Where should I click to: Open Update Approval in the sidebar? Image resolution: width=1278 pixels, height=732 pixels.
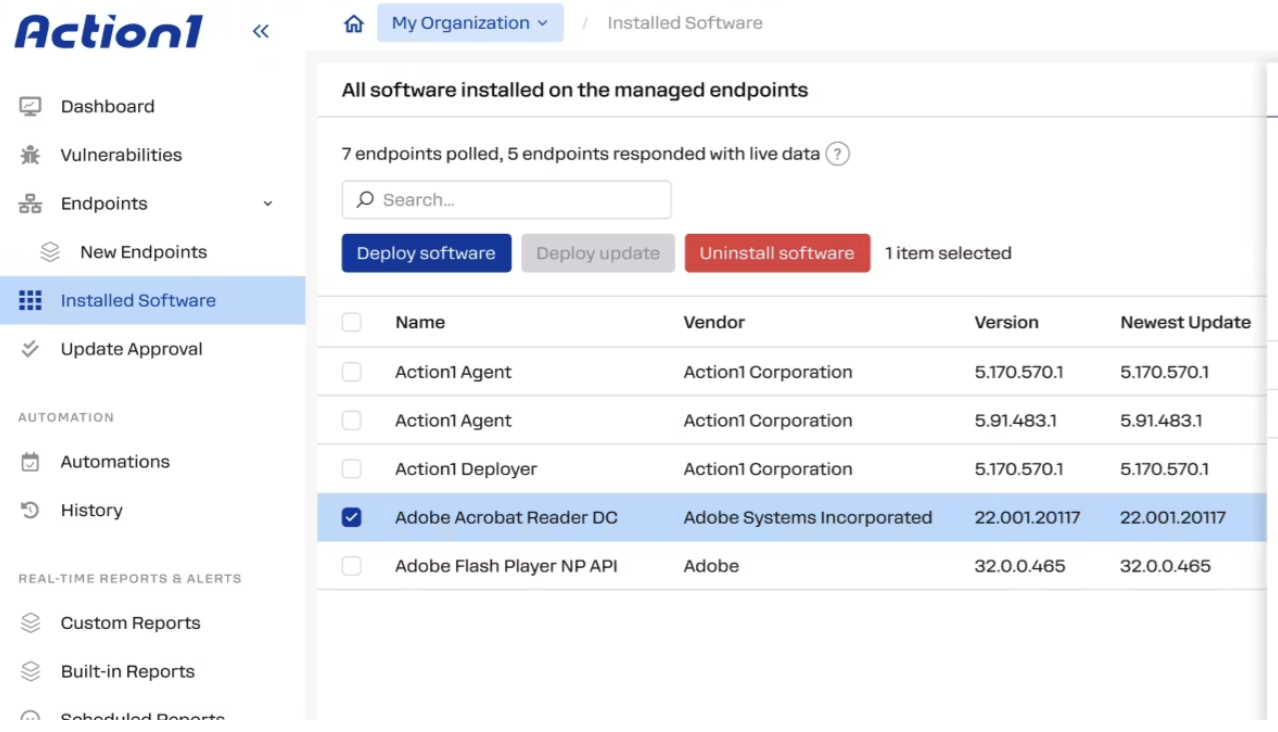point(132,349)
